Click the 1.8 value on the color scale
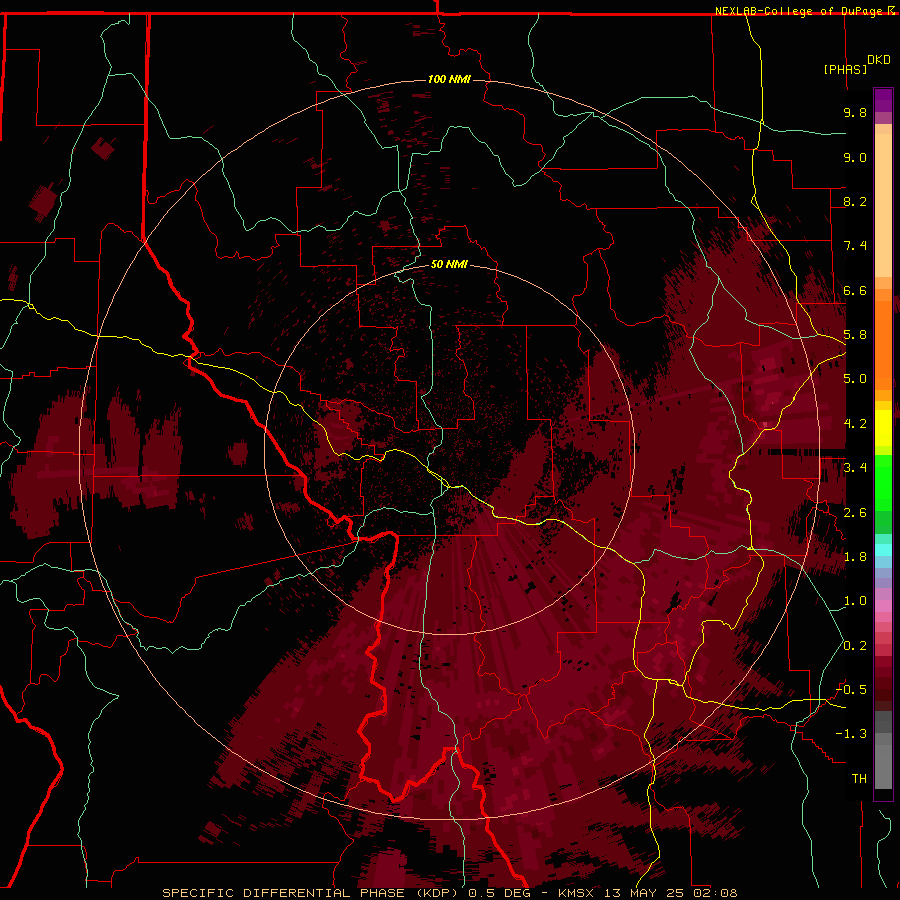This screenshot has height=900, width=900. tap(855, 557)
